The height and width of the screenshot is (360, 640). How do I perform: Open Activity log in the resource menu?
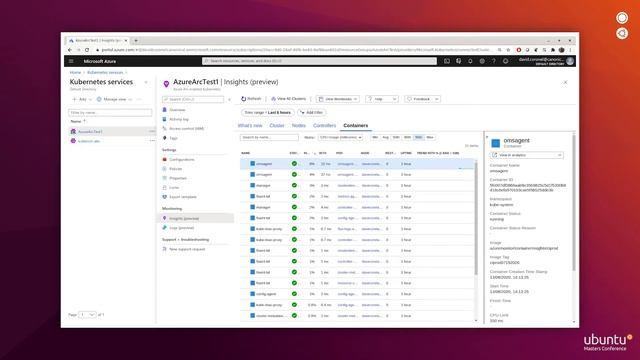click(179, 119)
